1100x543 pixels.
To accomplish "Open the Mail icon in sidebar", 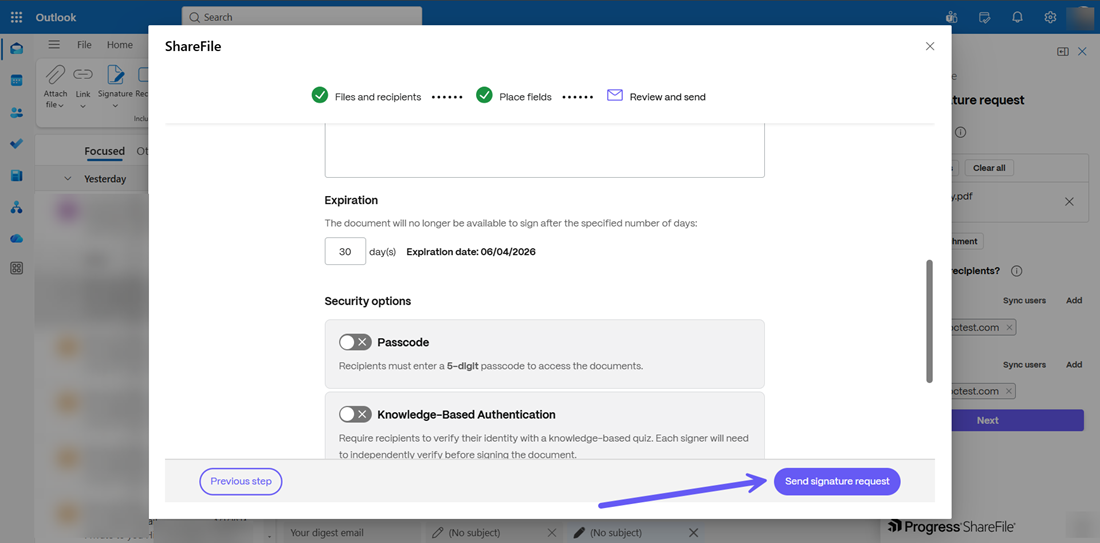I will pos(17,48).
